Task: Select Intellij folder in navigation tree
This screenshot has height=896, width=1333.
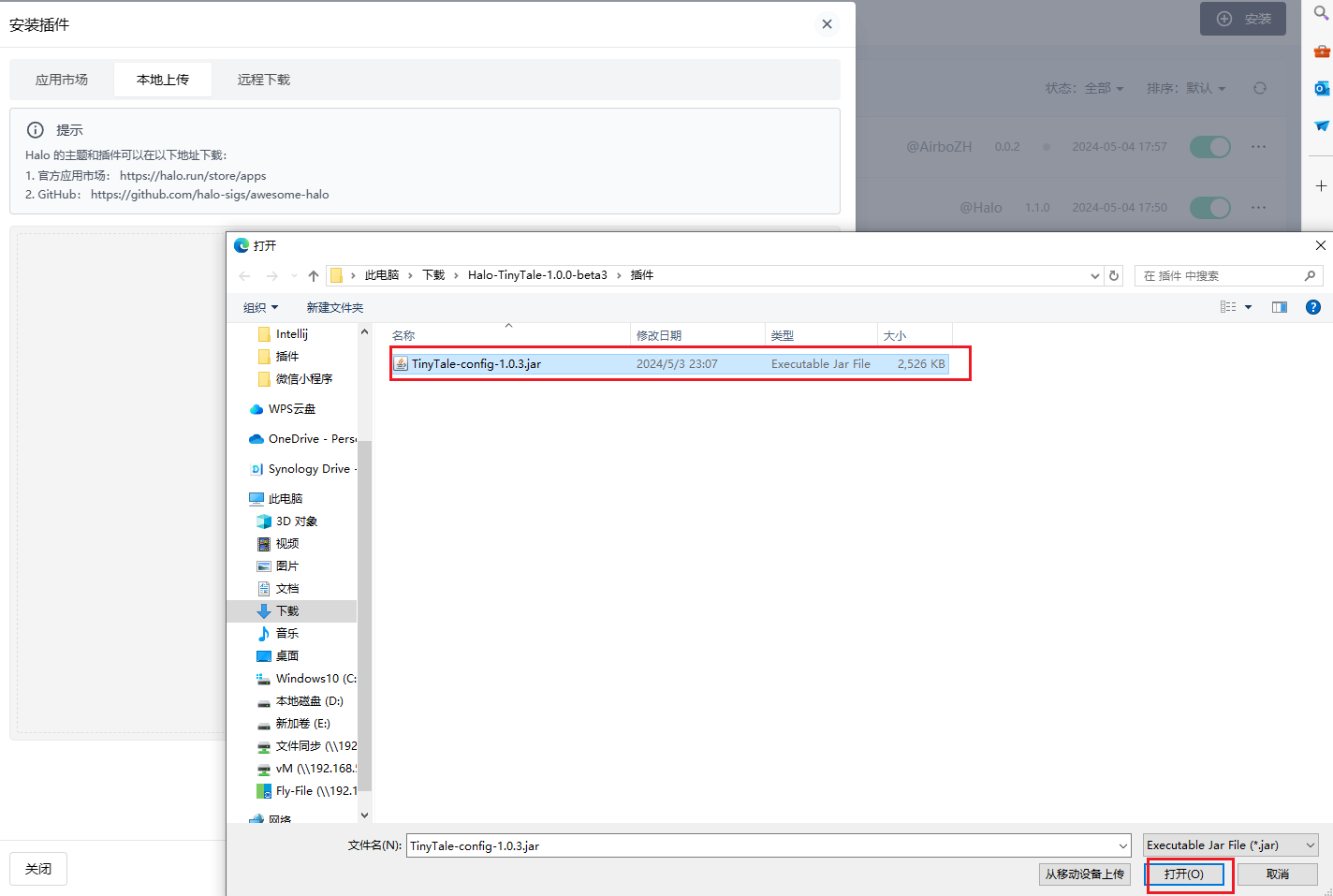Action: [x=292, y=334]
